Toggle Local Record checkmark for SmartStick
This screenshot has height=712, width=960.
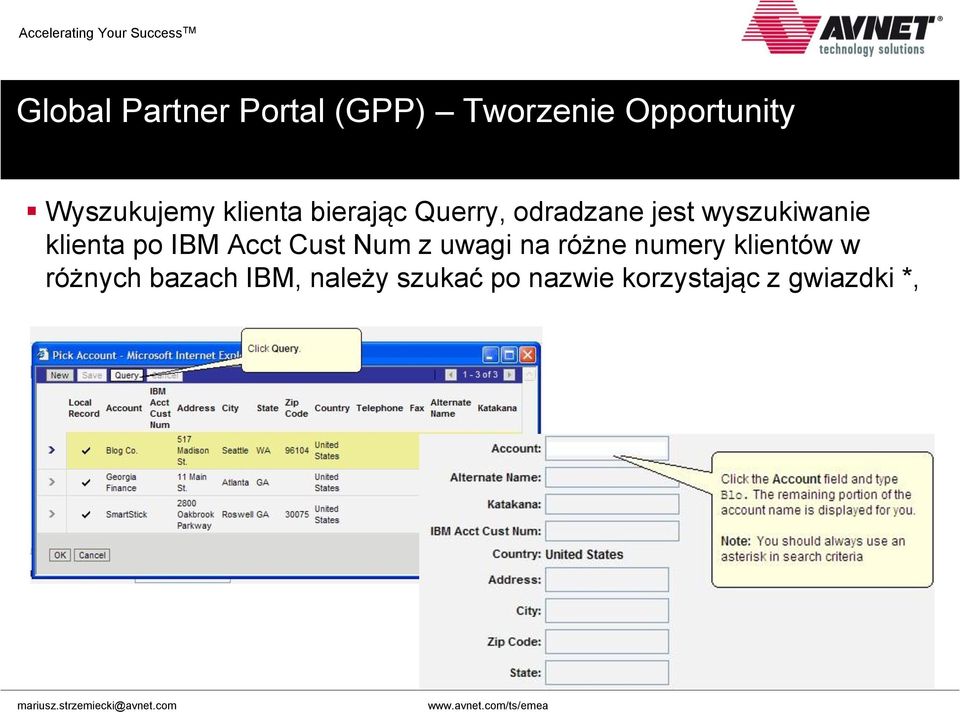(x=86, y=514)
